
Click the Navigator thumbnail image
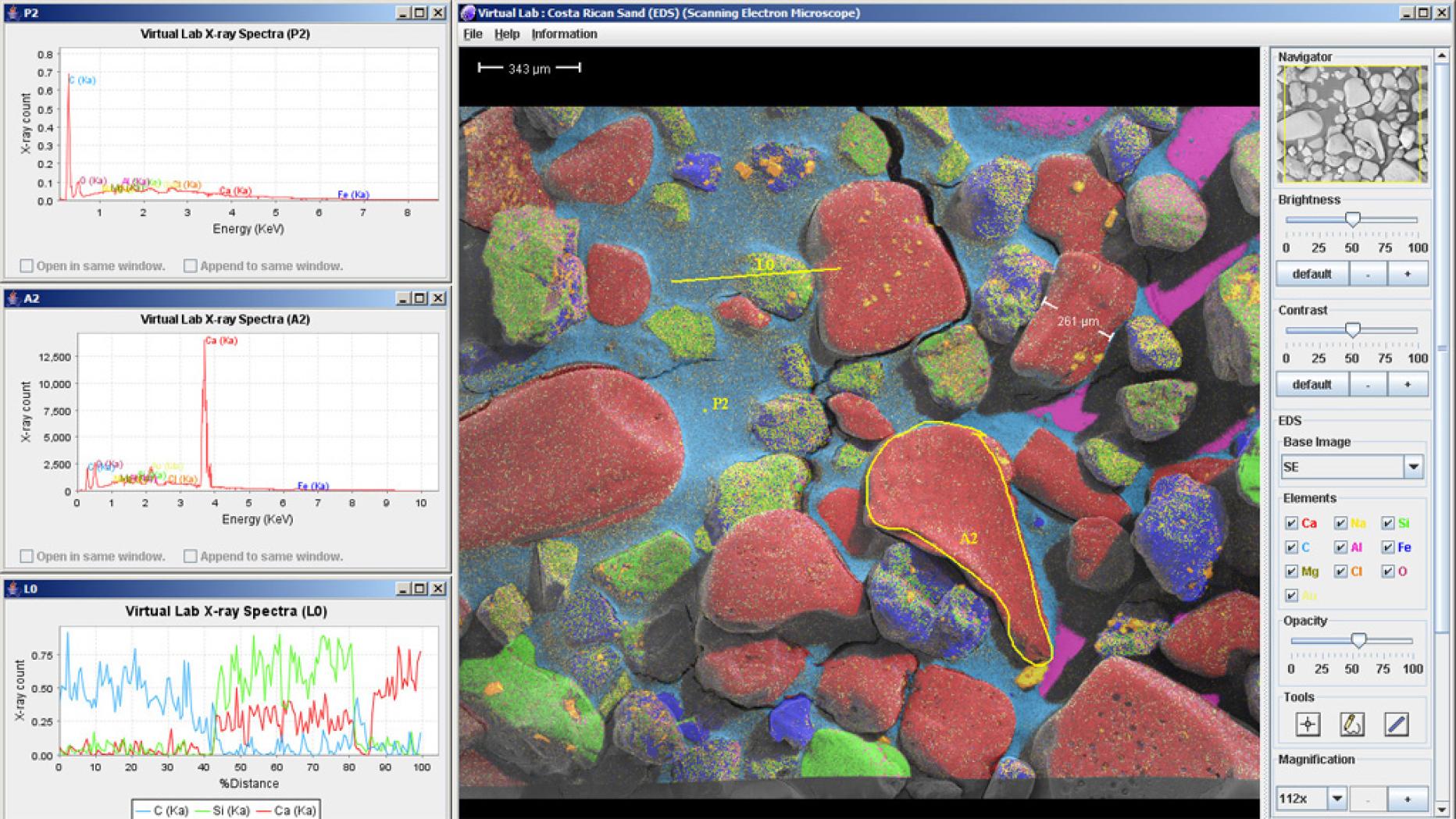[1351, 125]
